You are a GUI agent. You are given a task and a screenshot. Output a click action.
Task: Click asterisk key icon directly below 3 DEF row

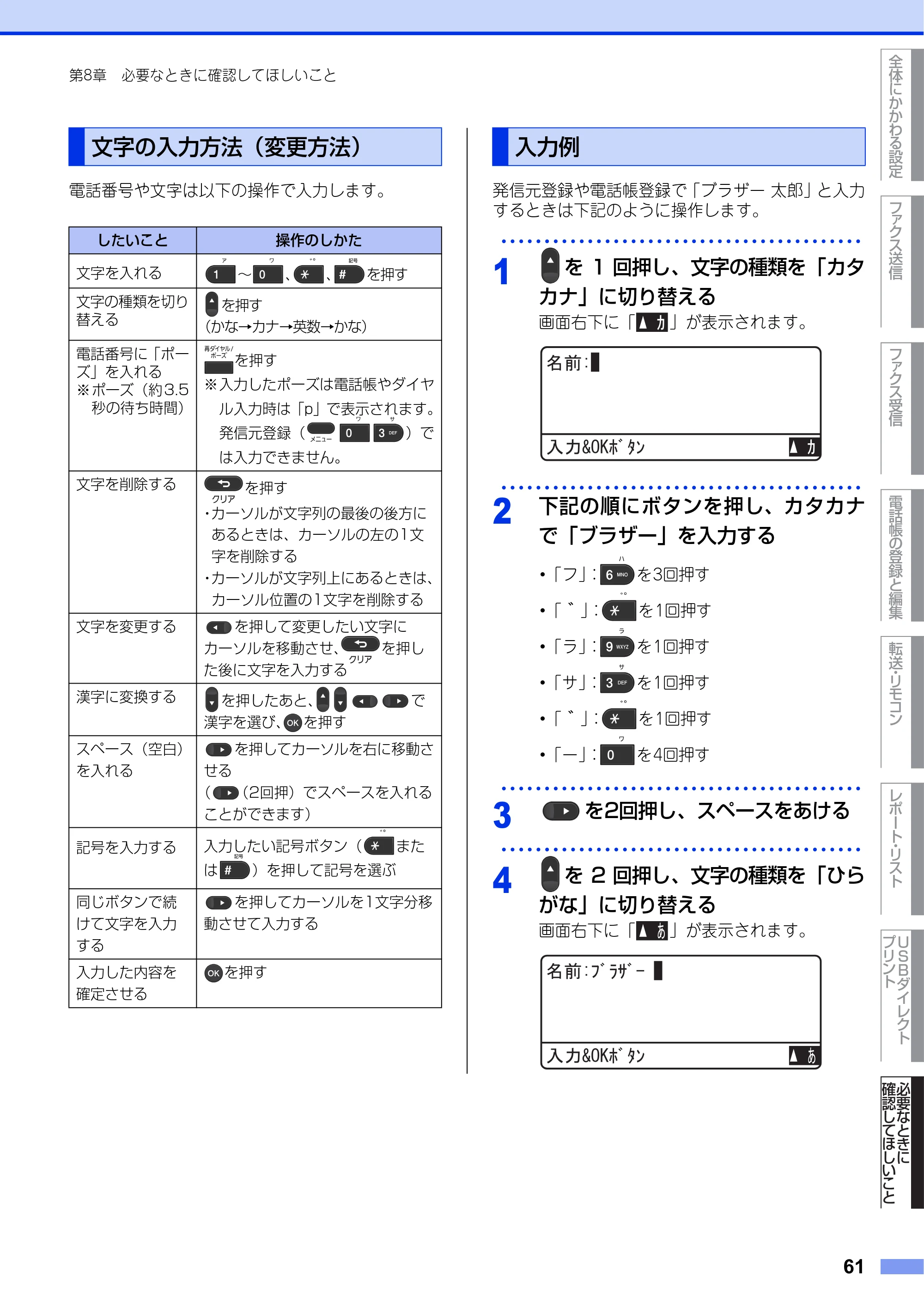[x=619, y=719]
